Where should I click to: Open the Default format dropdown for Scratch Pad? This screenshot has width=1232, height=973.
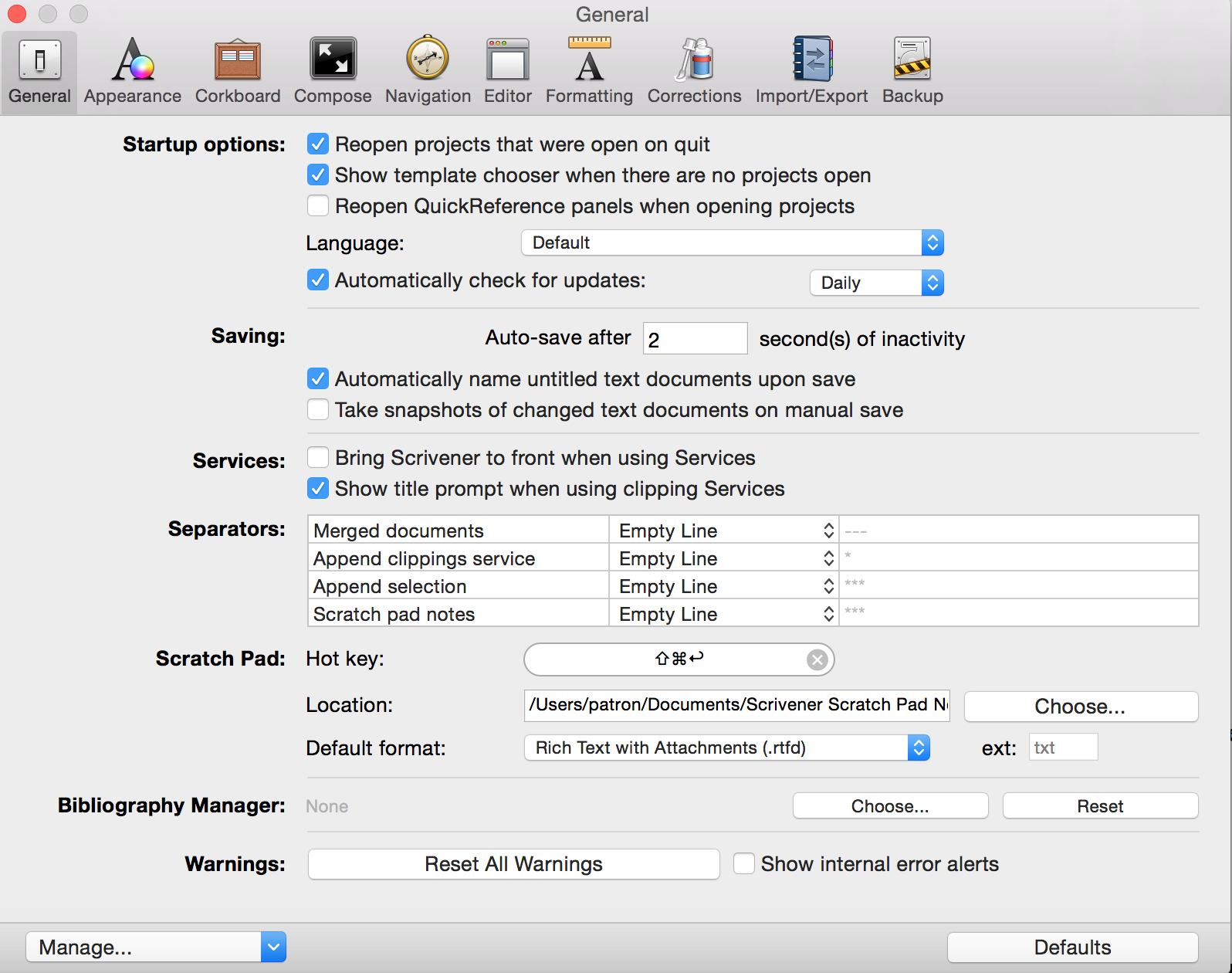coord(726,748)
